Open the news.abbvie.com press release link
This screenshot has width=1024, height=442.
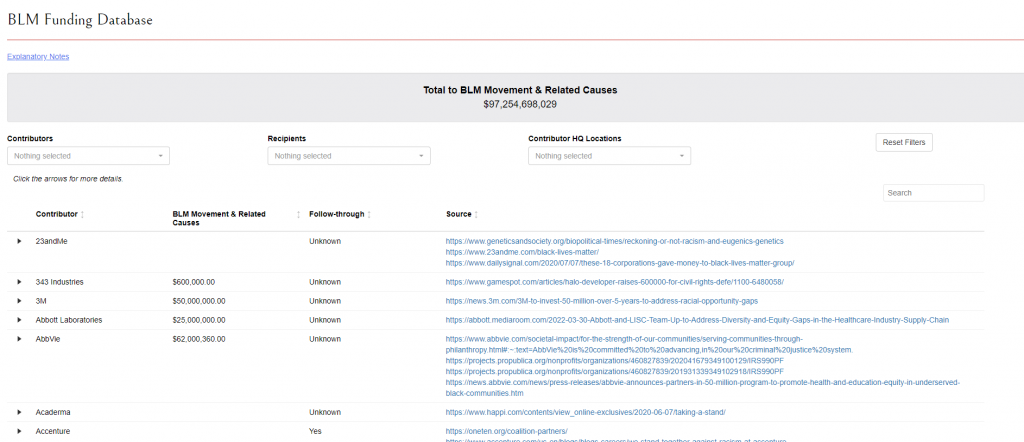pos(703,388)
